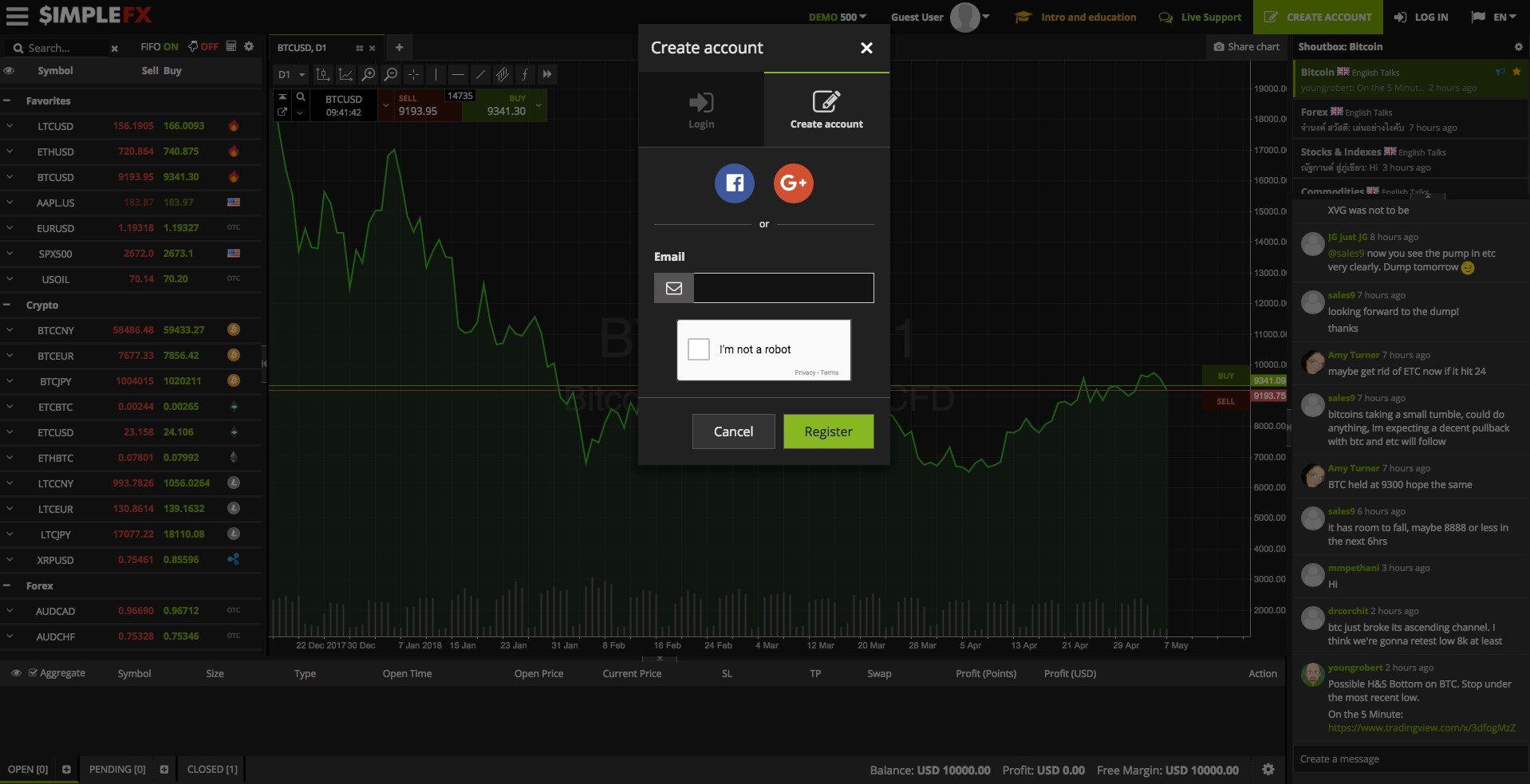Pop out chart in new window
Screen dimensions: 1530x784
click(x=282, y=112)
